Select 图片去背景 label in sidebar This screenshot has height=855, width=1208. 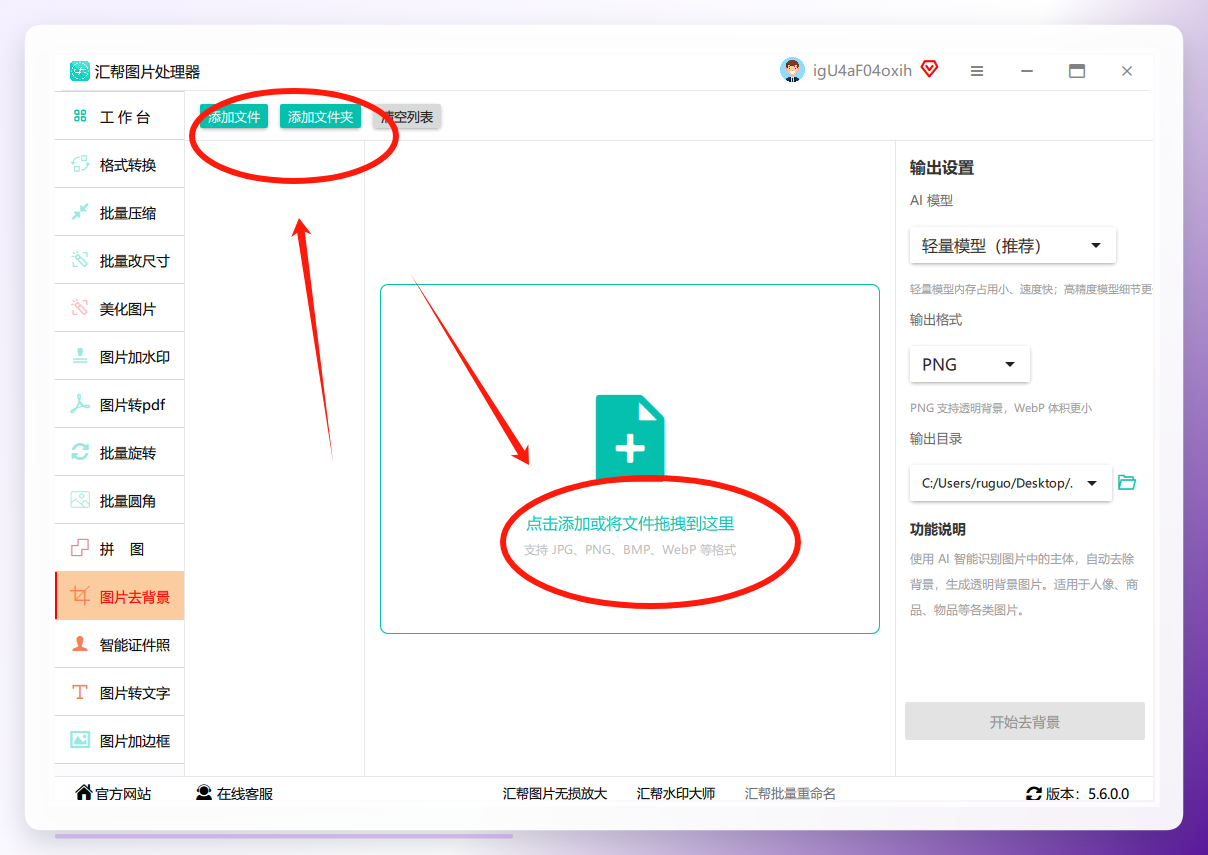[x=135, y=597]
